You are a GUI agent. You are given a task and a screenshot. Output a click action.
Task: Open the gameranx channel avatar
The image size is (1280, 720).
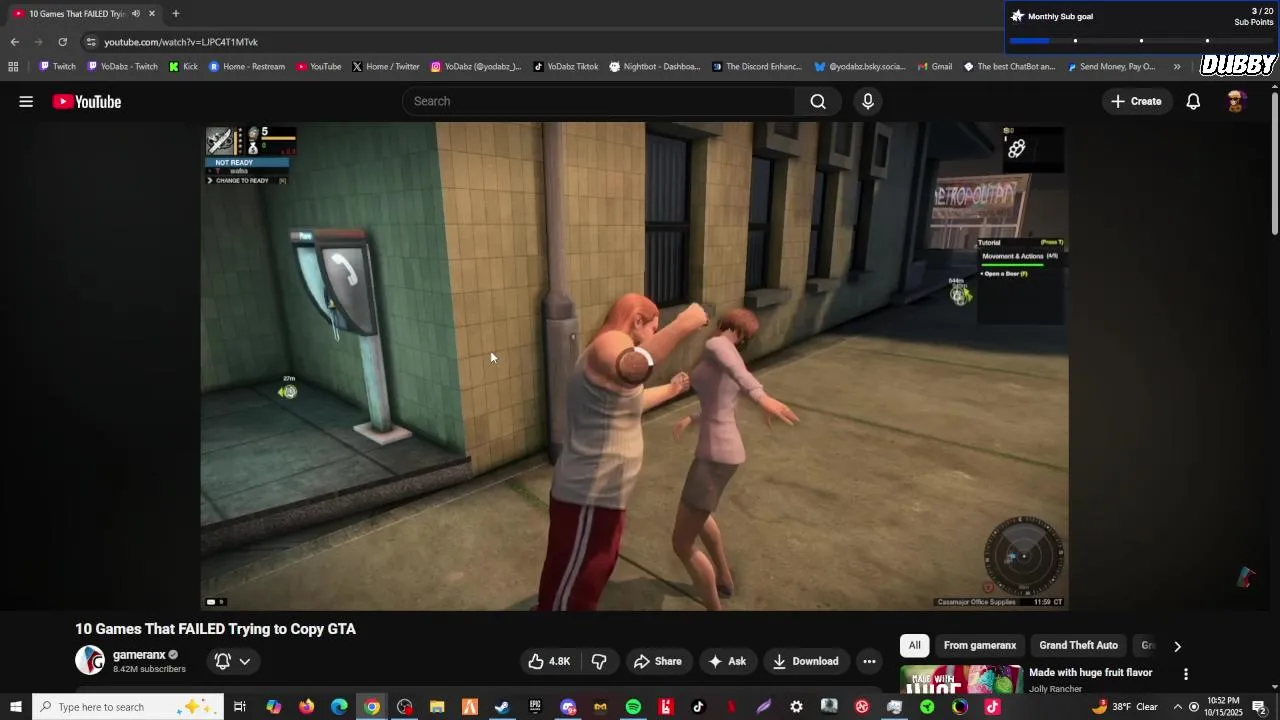point(90,660)
